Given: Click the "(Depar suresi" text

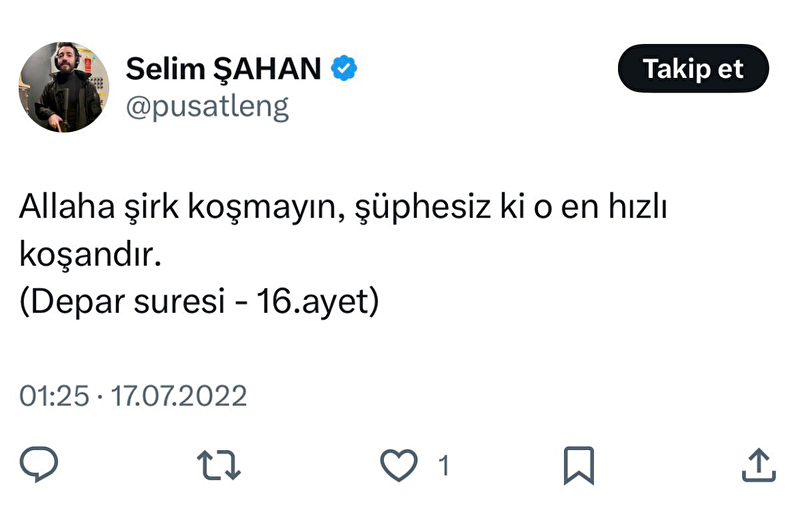Looking at the screenshot, I should point(123,301).
